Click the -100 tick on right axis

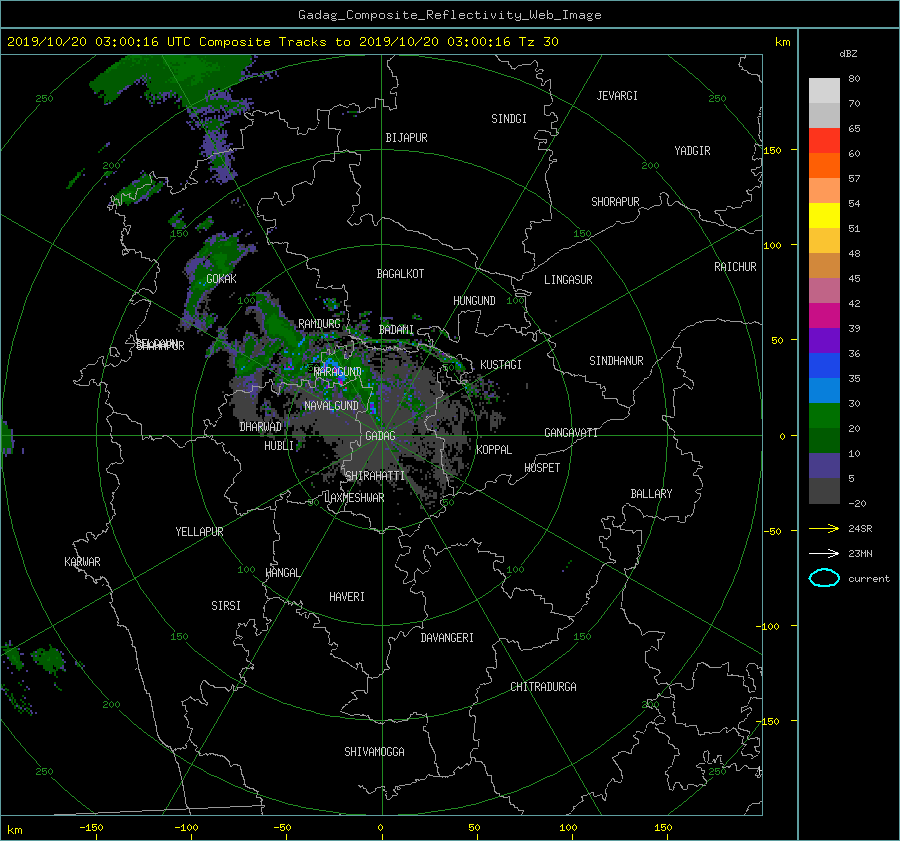(768, 626)
